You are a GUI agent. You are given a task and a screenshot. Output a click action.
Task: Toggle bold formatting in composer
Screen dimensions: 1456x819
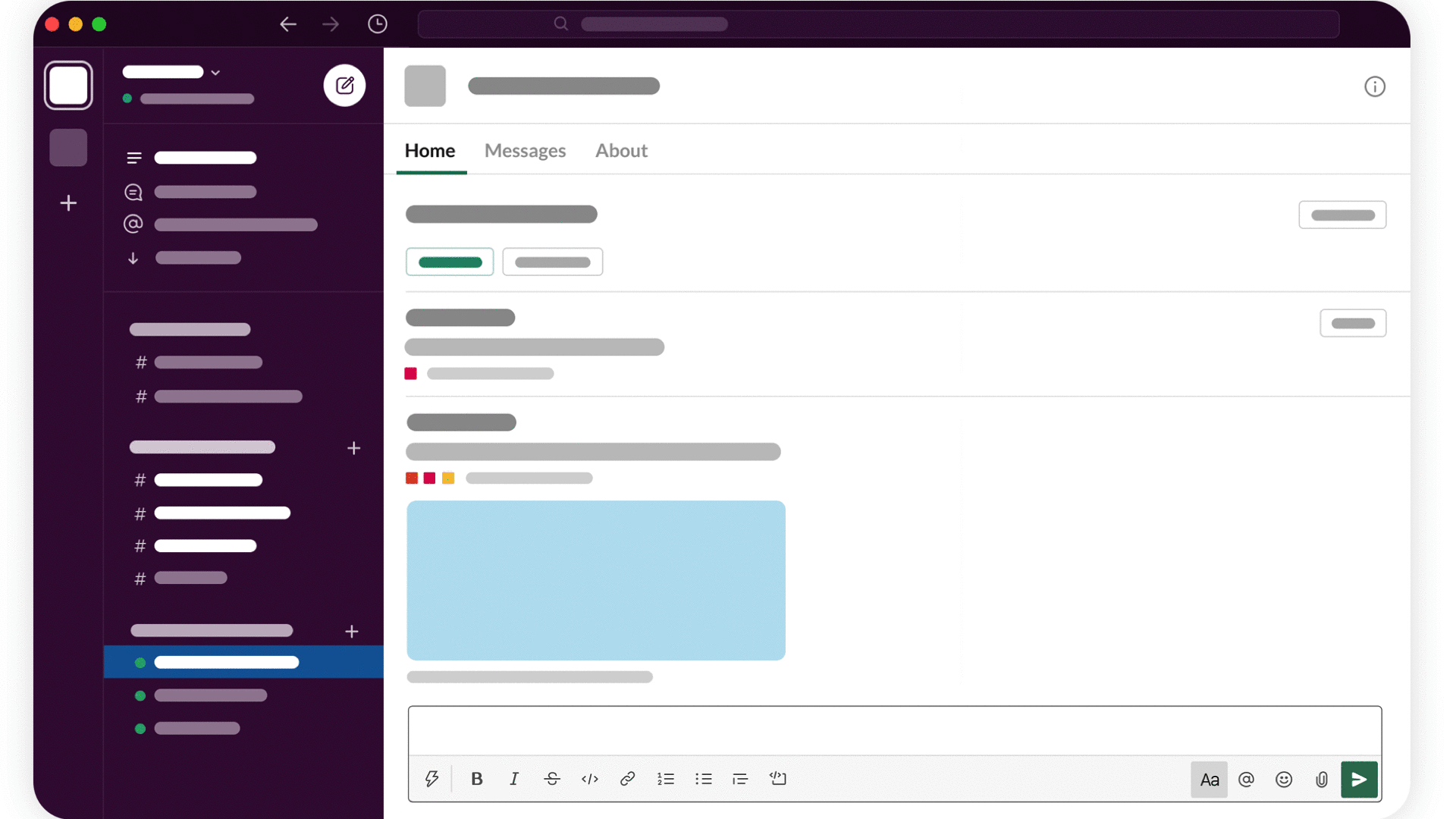[476, 779]
